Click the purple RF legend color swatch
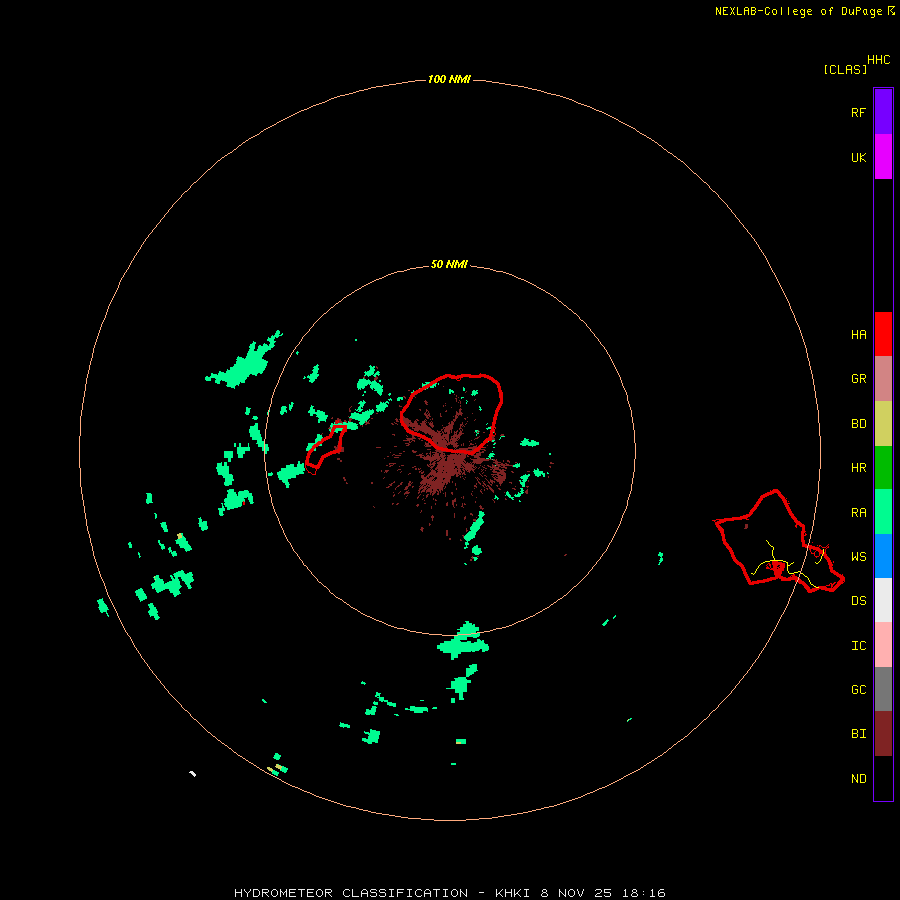 [883, 112]
